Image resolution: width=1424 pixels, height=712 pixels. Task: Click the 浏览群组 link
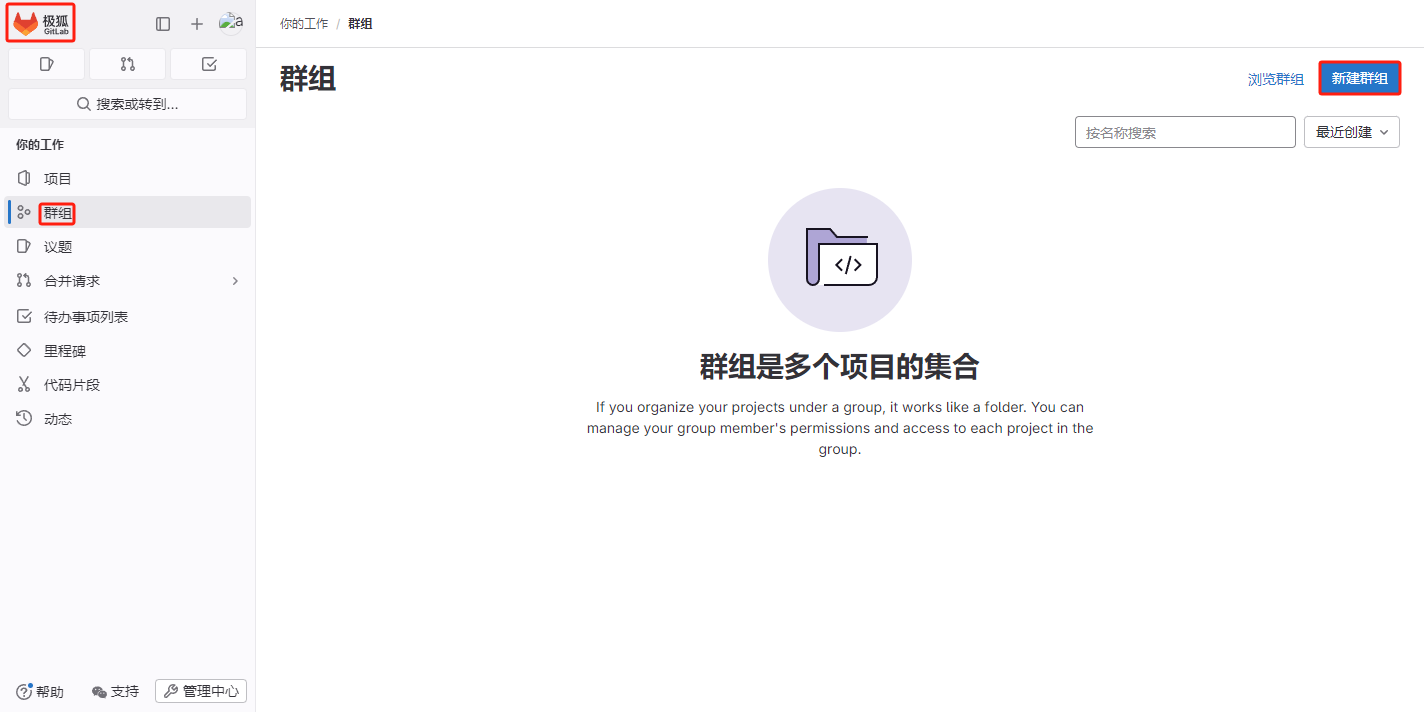point(1275,80)
